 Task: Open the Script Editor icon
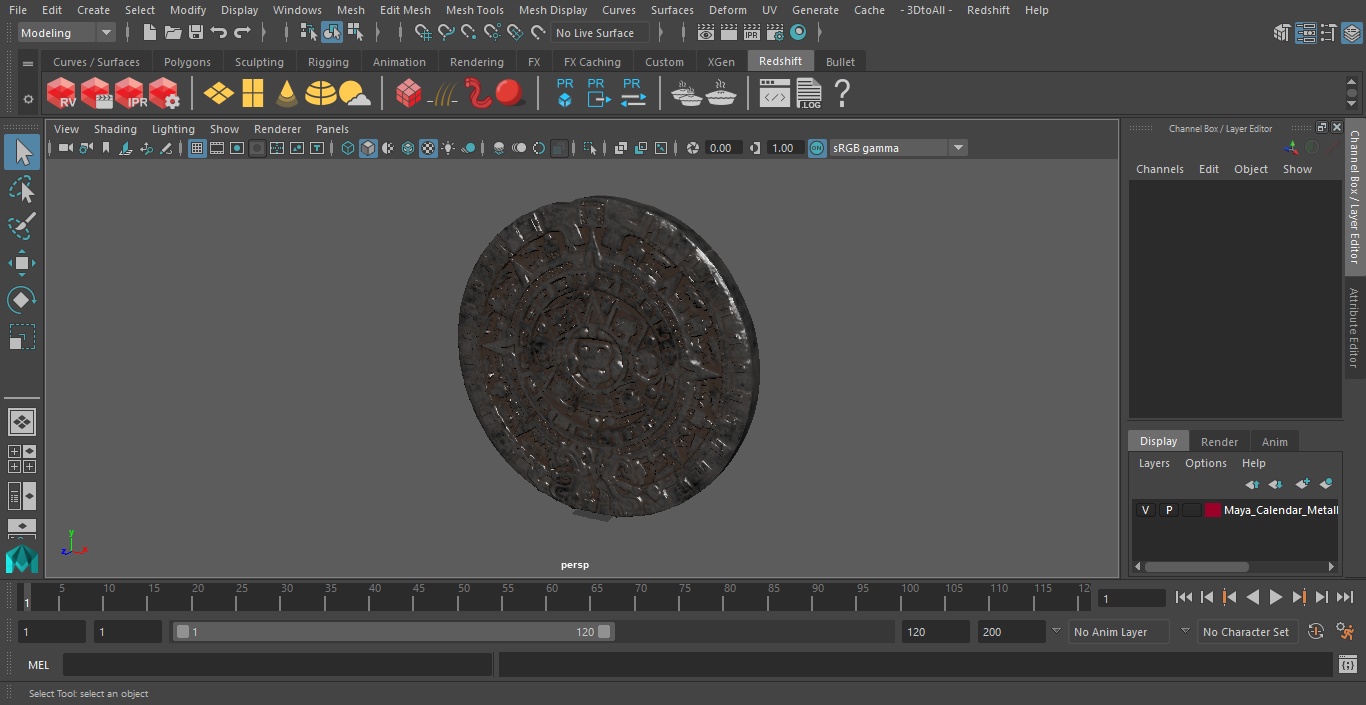(1347, 665)
